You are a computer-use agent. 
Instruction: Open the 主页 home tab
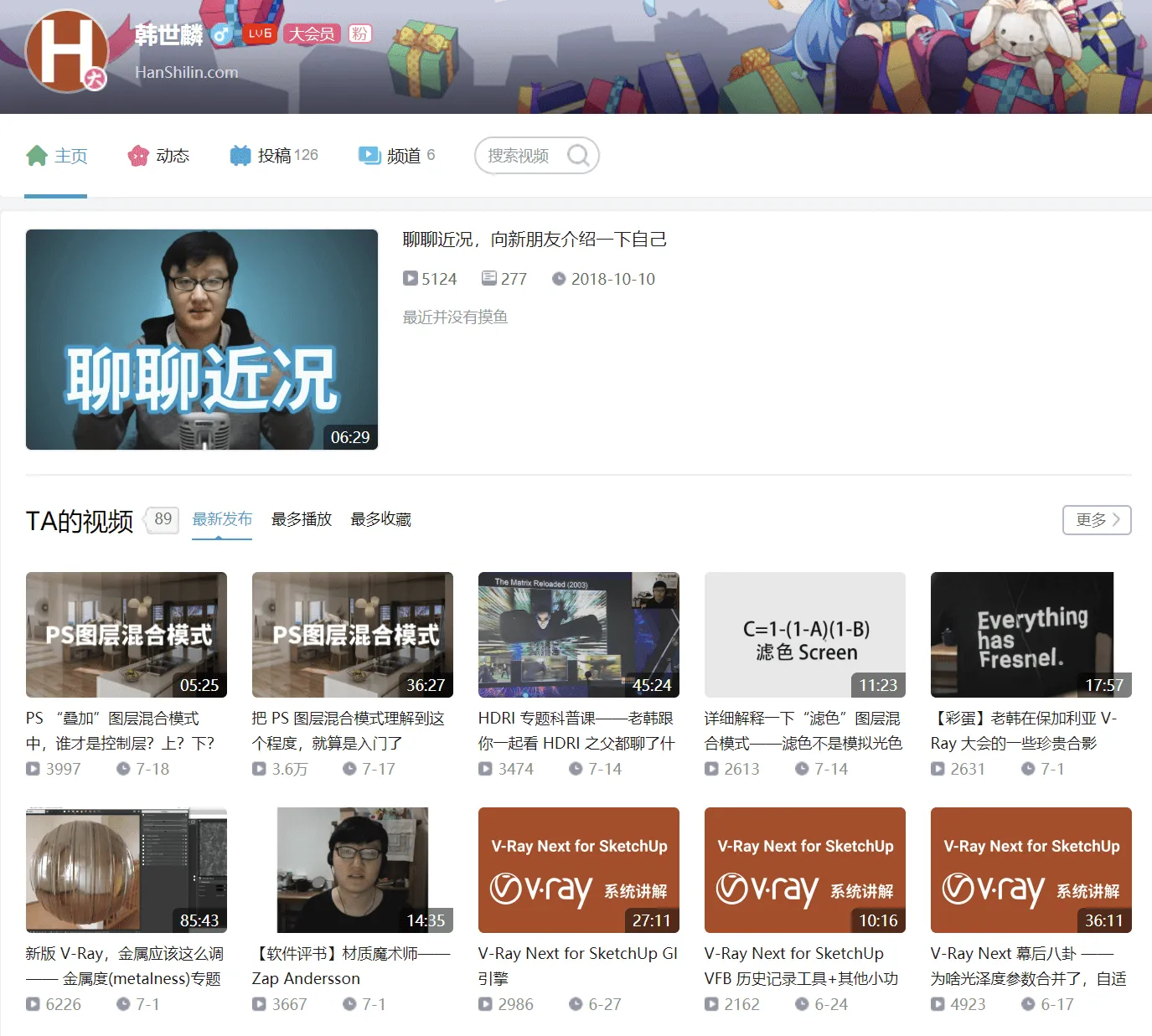(x=57, y=156)
